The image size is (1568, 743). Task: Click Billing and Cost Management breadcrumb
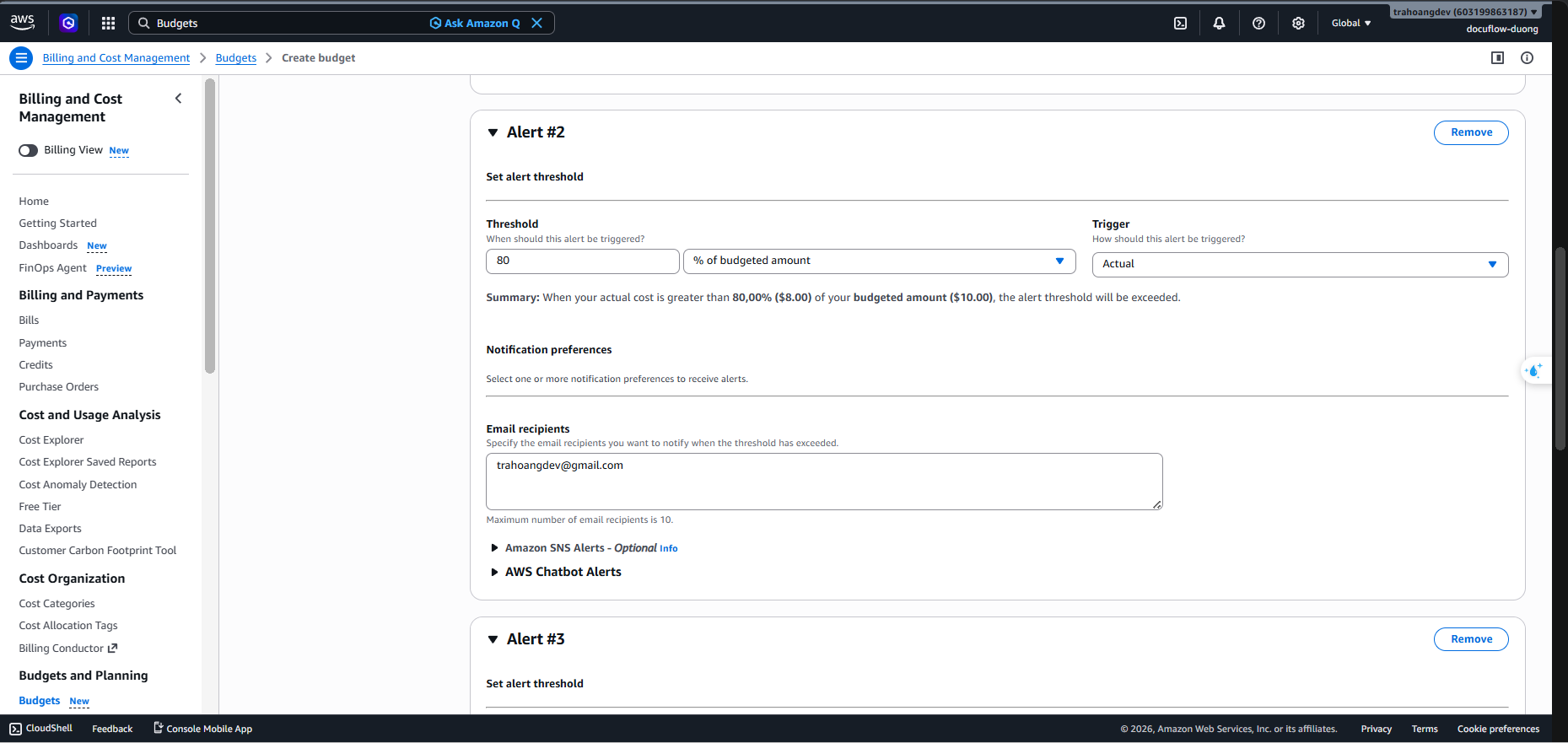(x=116, y=58)
